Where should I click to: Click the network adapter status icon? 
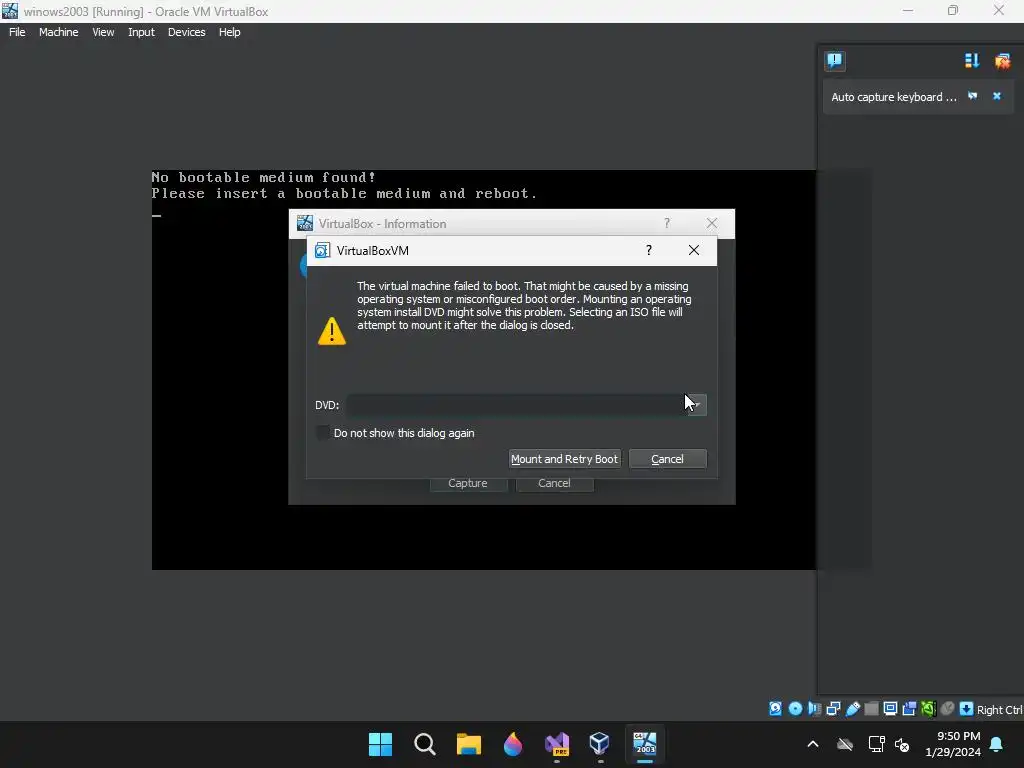coord(833,709)
